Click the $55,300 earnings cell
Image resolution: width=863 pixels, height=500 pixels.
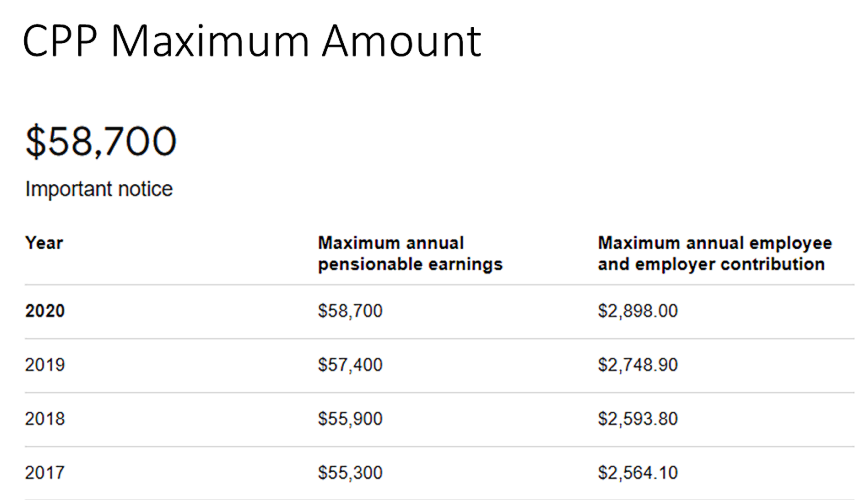point(350,473)
